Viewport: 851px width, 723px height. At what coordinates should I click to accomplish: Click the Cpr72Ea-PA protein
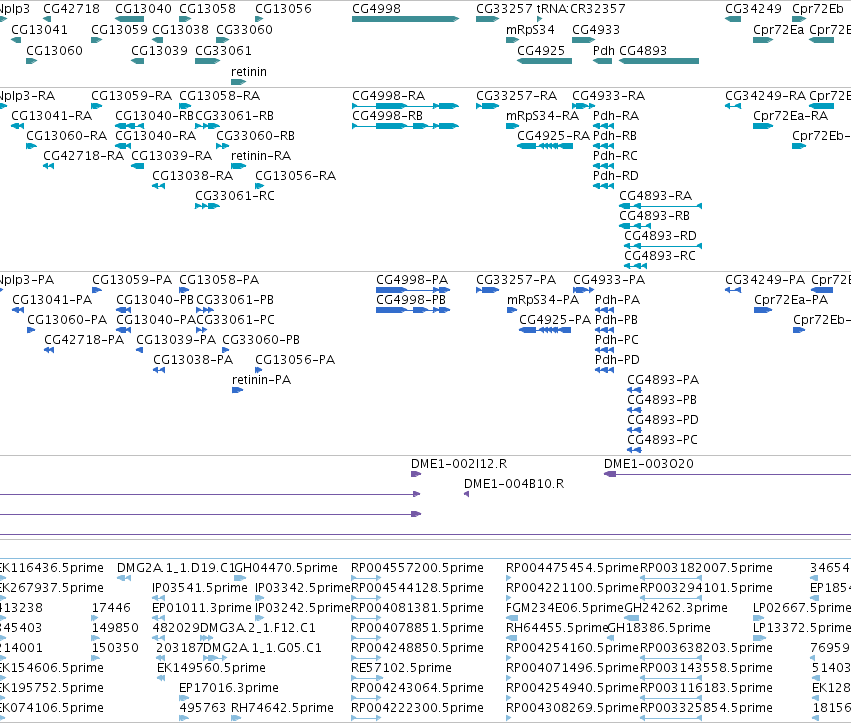763,310
